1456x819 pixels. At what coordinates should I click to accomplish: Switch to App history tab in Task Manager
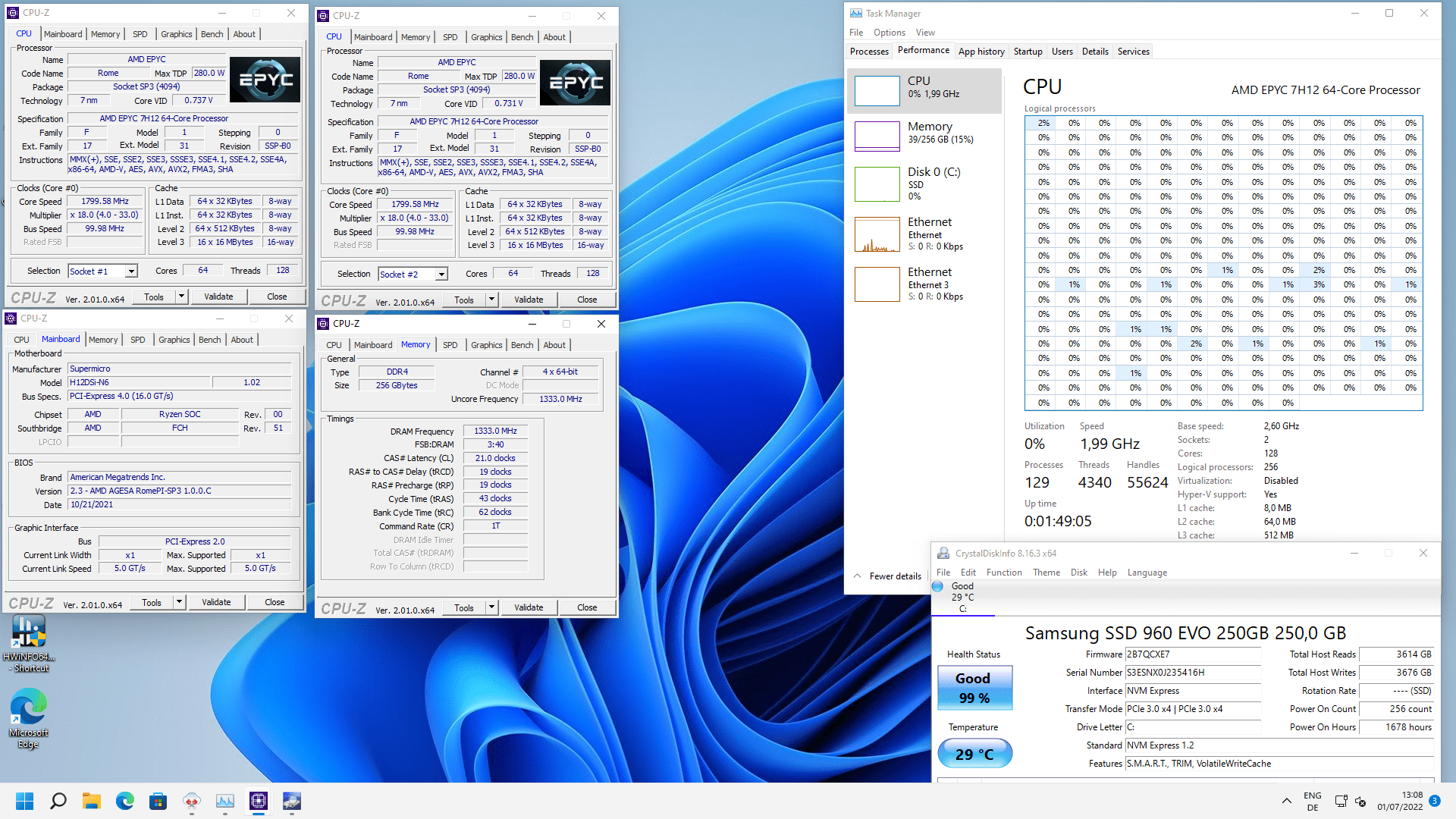(x=981, y=52)
